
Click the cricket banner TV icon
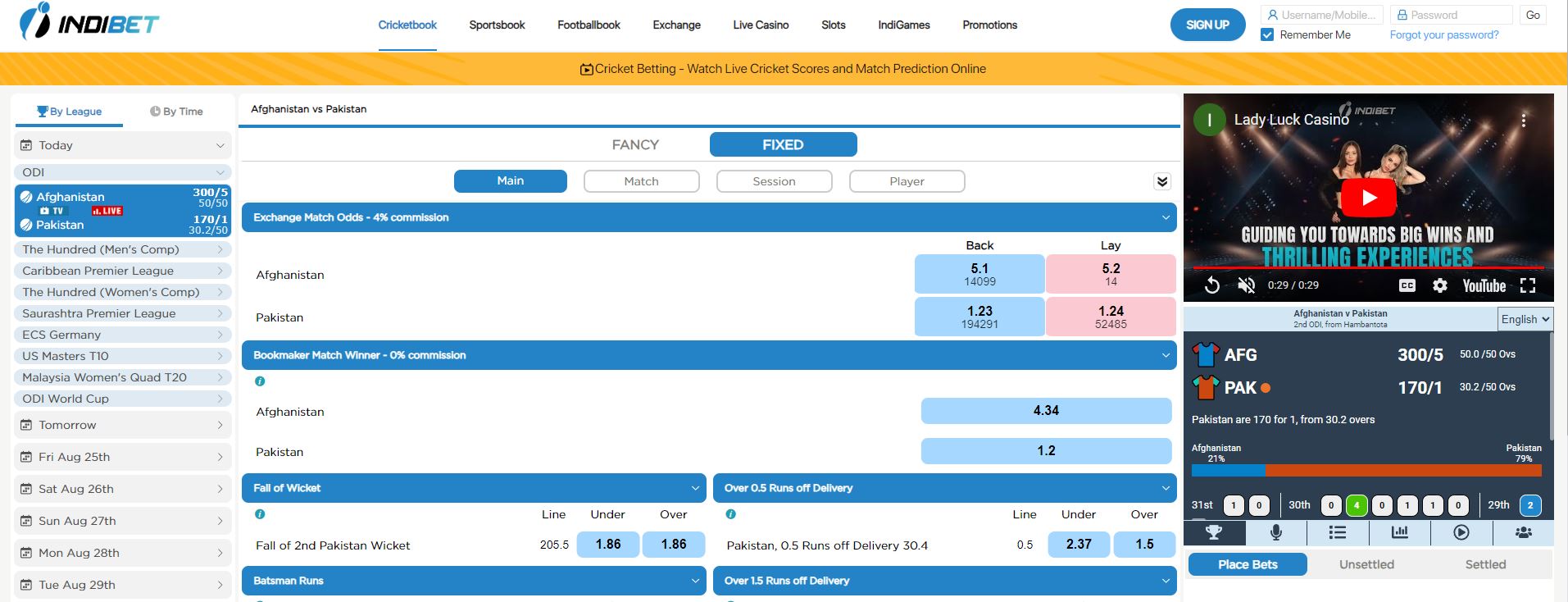586,70
